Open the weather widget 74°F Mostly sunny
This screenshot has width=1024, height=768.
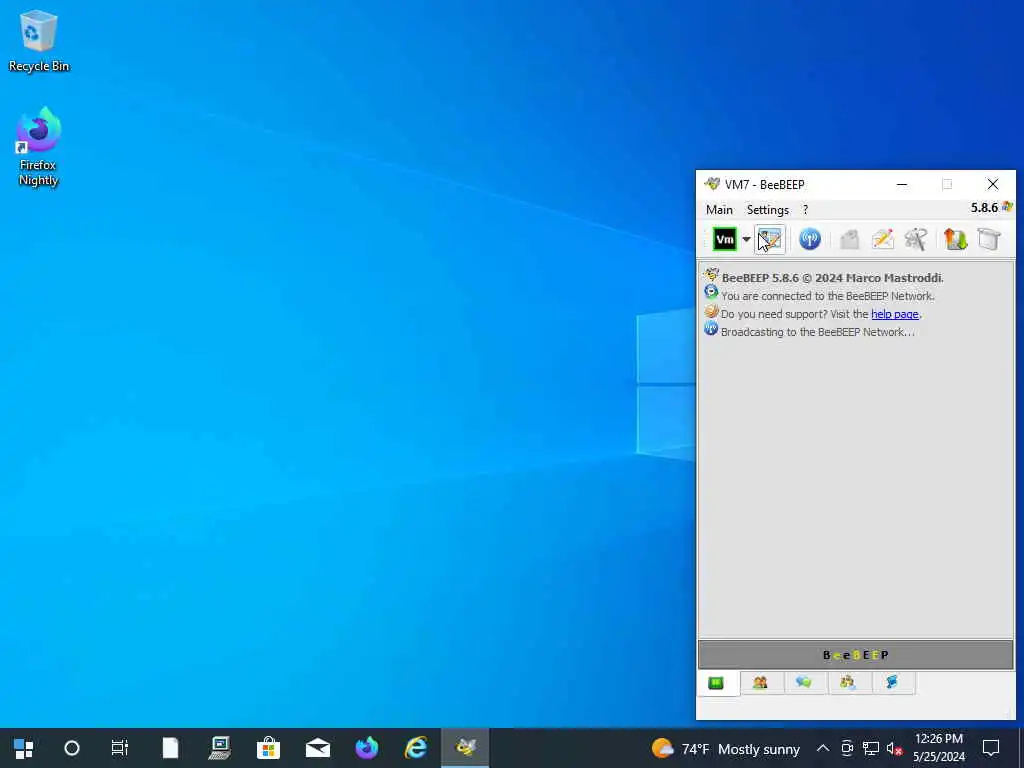pyautogui.click(x=726, y=748)
